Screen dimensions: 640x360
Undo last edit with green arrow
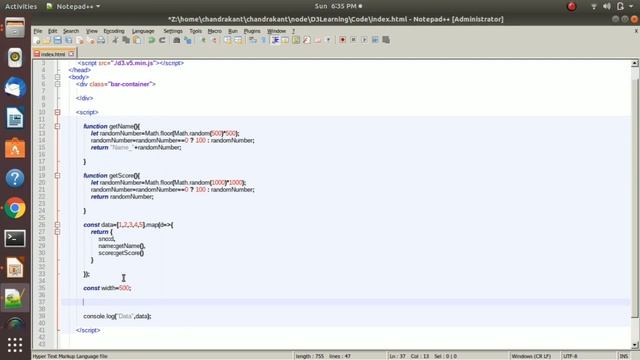point(151,40)
